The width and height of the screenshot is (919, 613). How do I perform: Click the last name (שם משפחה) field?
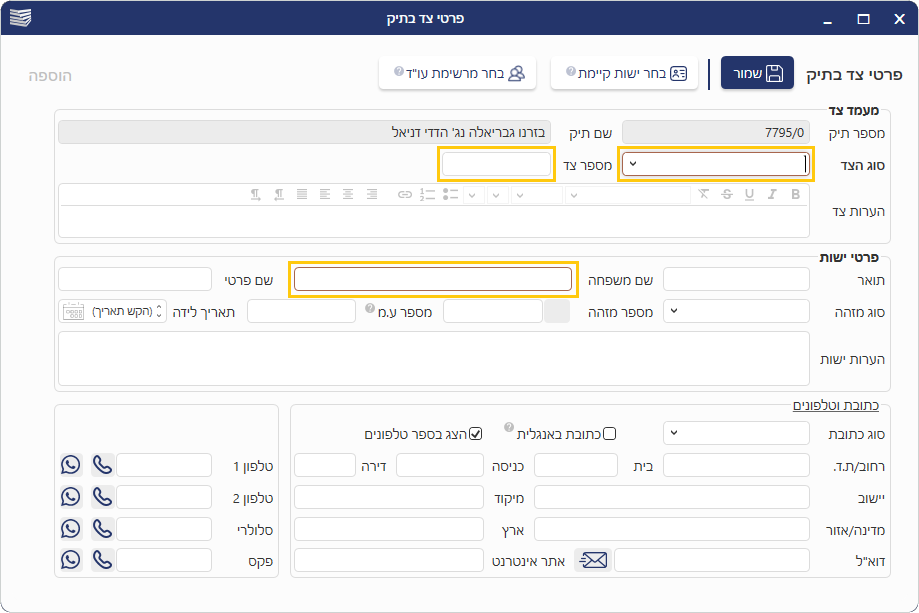click(433, 279)
